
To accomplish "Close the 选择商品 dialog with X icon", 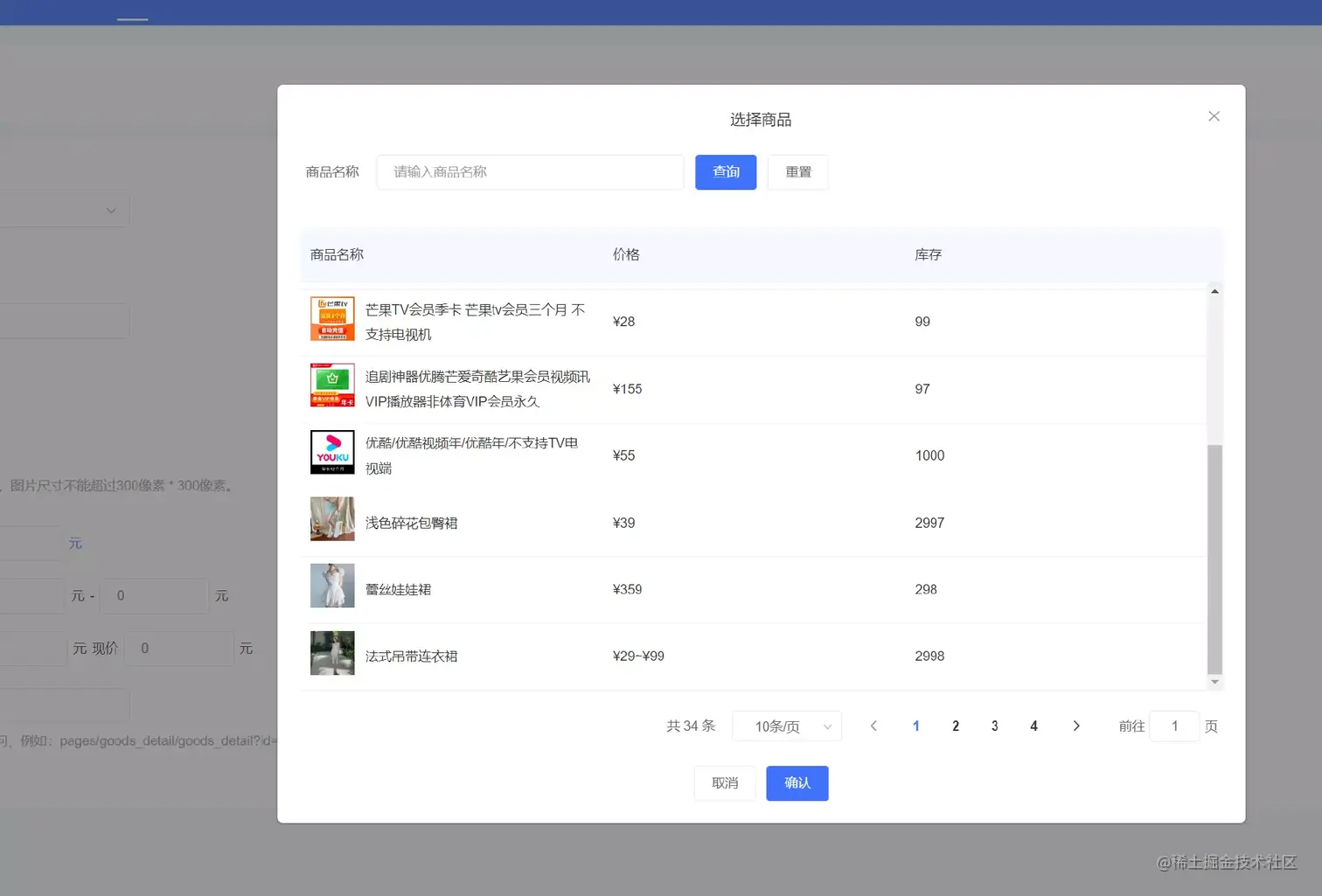I will pos(1214,116).
